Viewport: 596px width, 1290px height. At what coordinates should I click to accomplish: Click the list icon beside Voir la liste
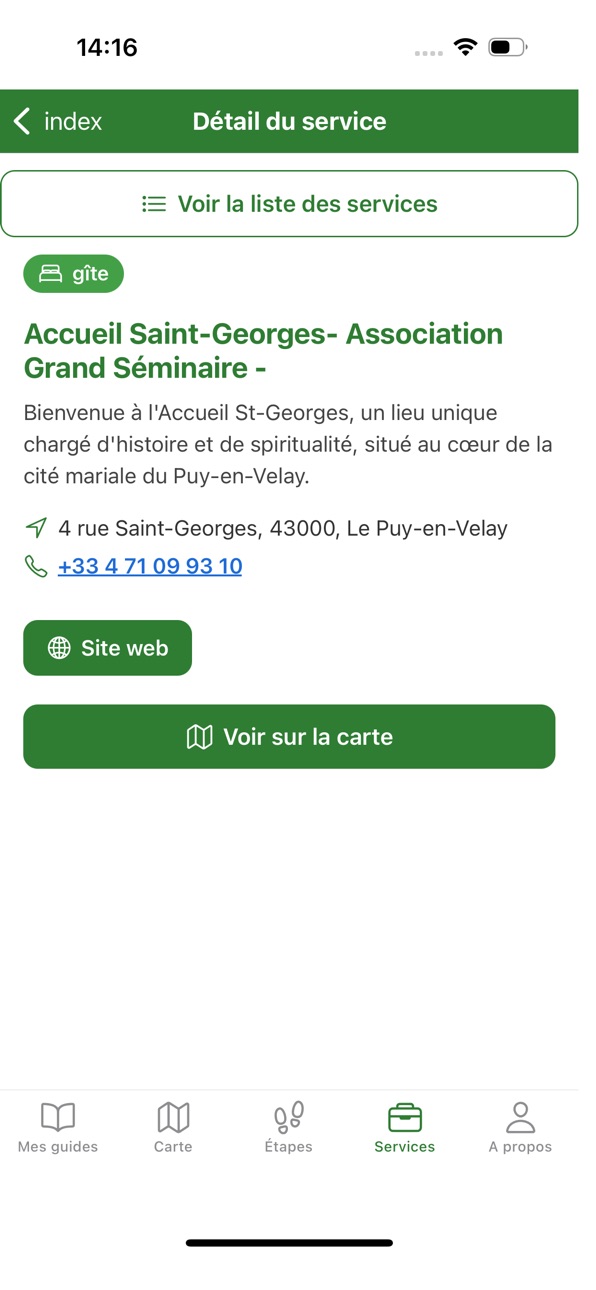154,204
